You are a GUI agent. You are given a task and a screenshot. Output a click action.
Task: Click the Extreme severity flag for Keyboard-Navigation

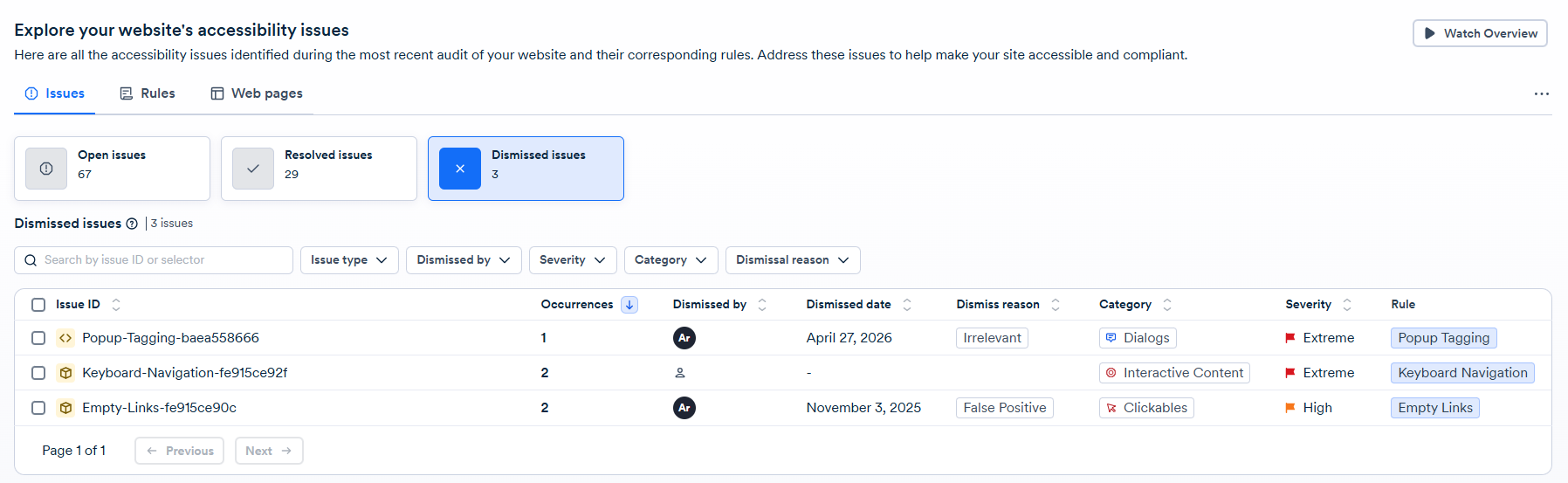click(1290, 373)
